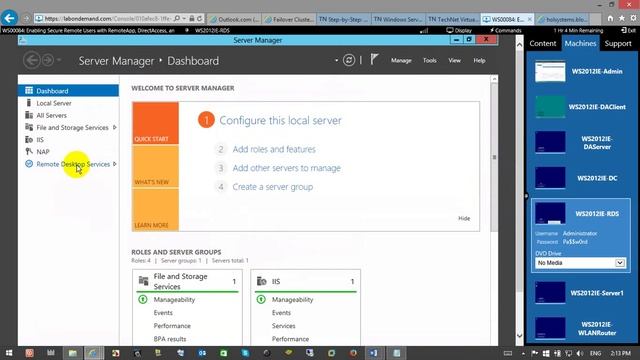The height and width of the screenshot is (360, 640).
Task: Select the WS2012IE-WLANRouter machine thumbnail
Action: click(550, 328)
